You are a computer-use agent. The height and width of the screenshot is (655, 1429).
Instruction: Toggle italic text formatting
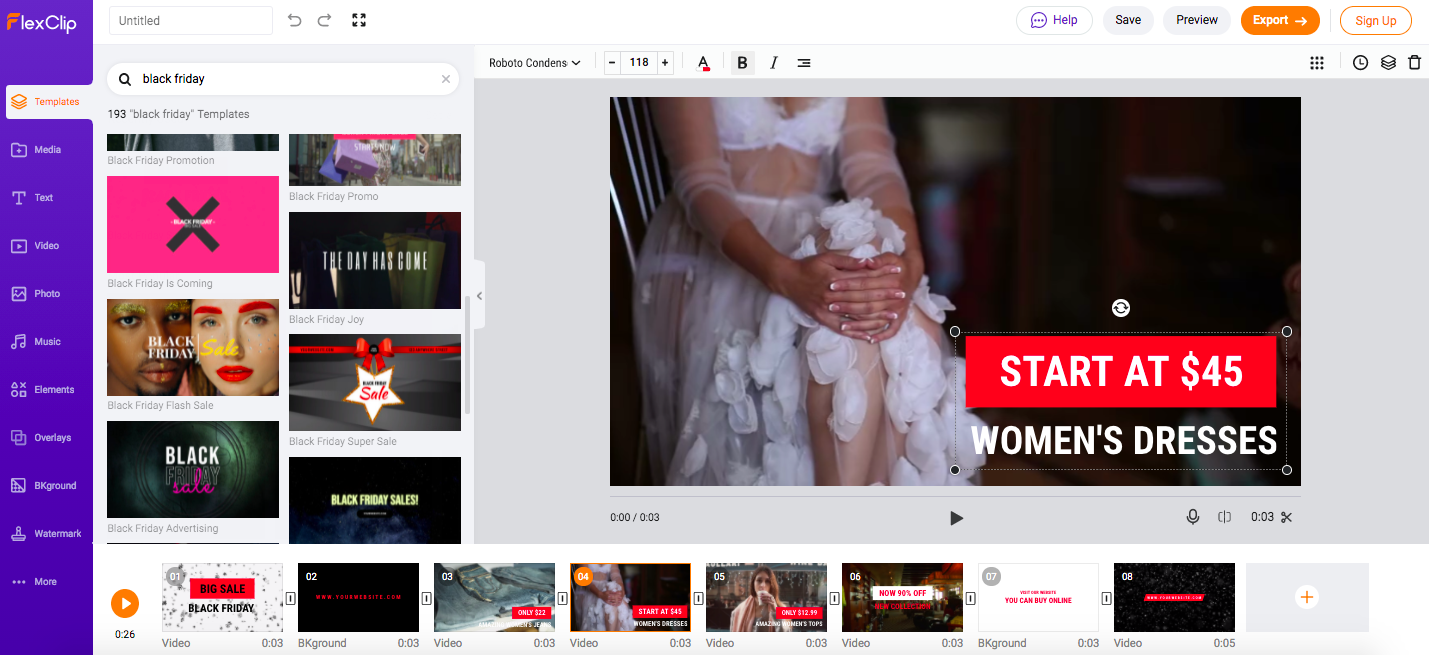coord(773,62)
